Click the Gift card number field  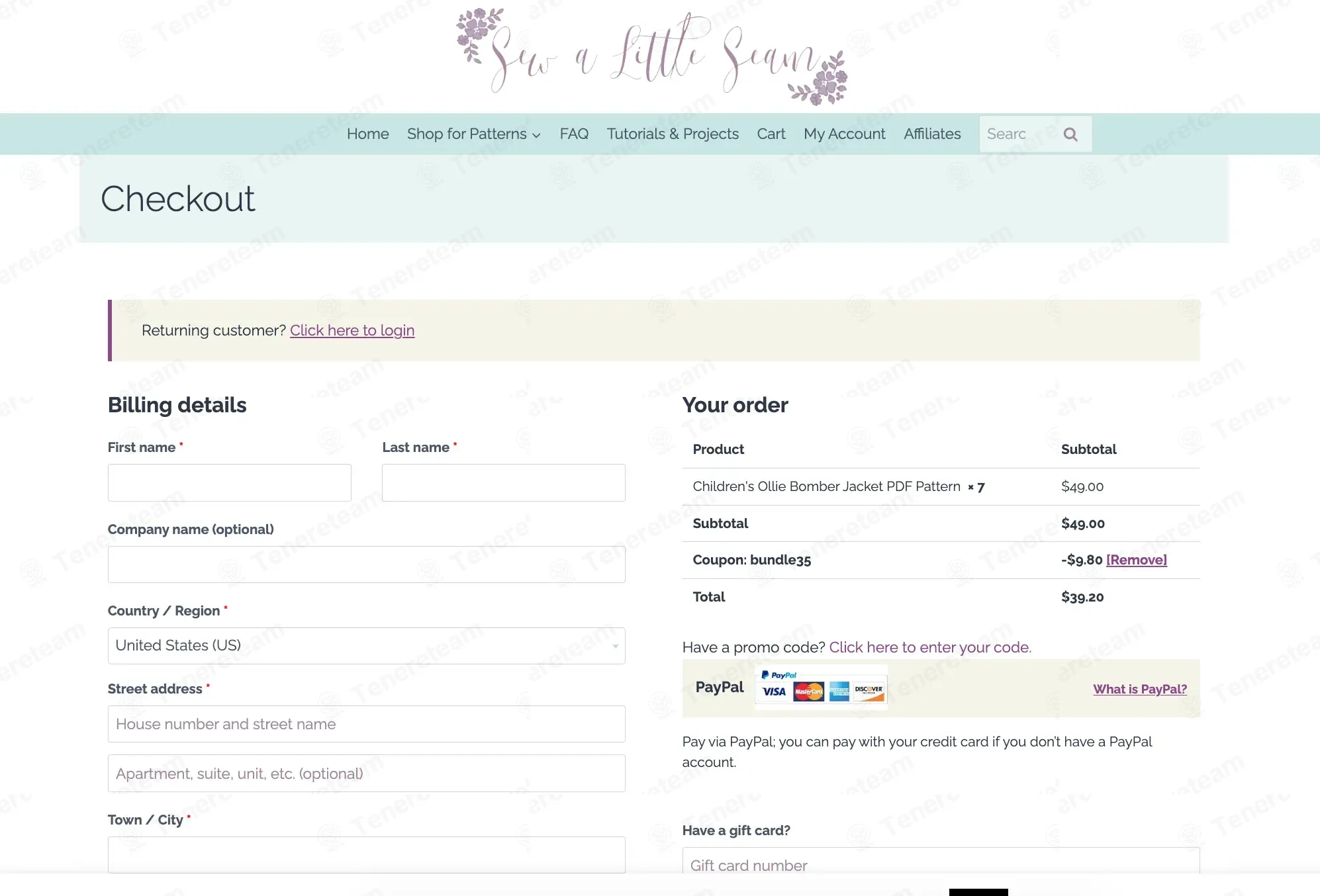point(941,862)
